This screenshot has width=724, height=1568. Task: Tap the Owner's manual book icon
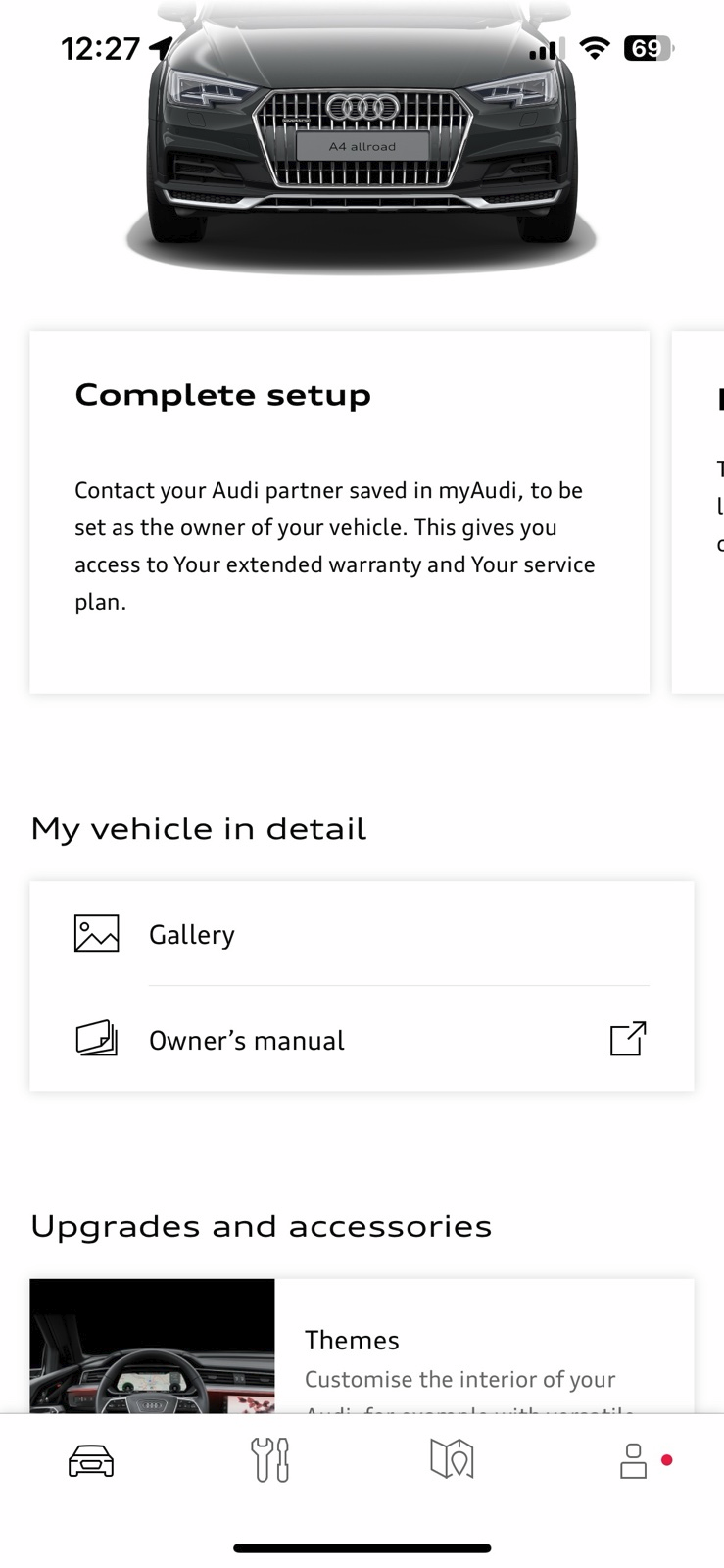[x=97, y=1039]
